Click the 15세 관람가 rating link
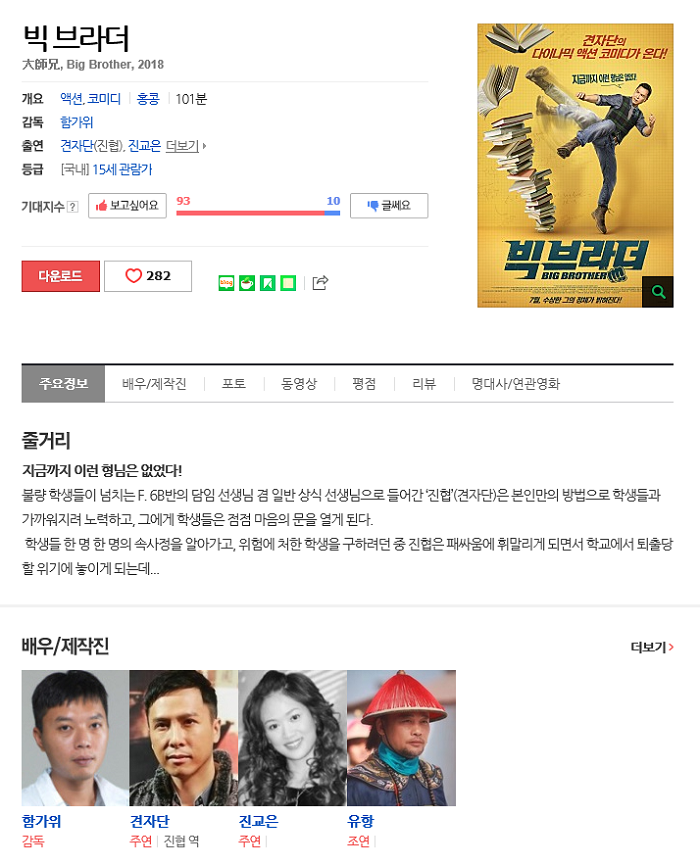 pyautogui.click(x=122, y=169)
